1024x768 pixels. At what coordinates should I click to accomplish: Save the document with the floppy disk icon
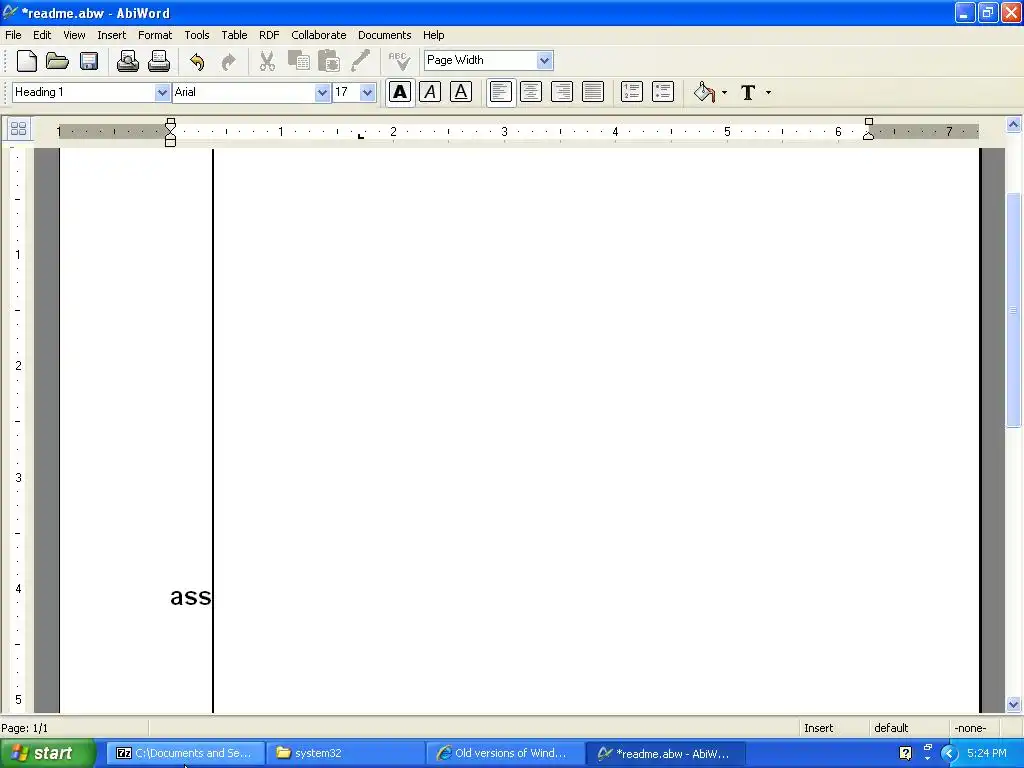pyautogui.click(x=89, y=61)
